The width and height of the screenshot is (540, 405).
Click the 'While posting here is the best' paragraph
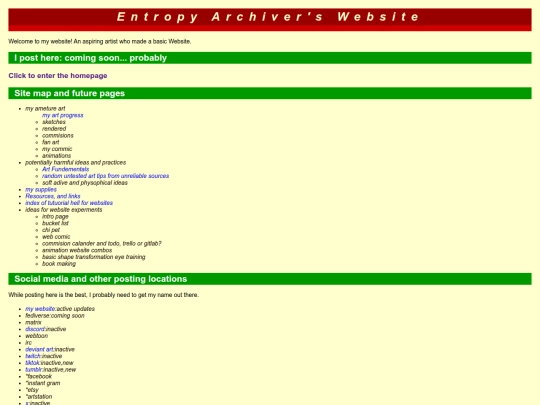tap(104, 295)
